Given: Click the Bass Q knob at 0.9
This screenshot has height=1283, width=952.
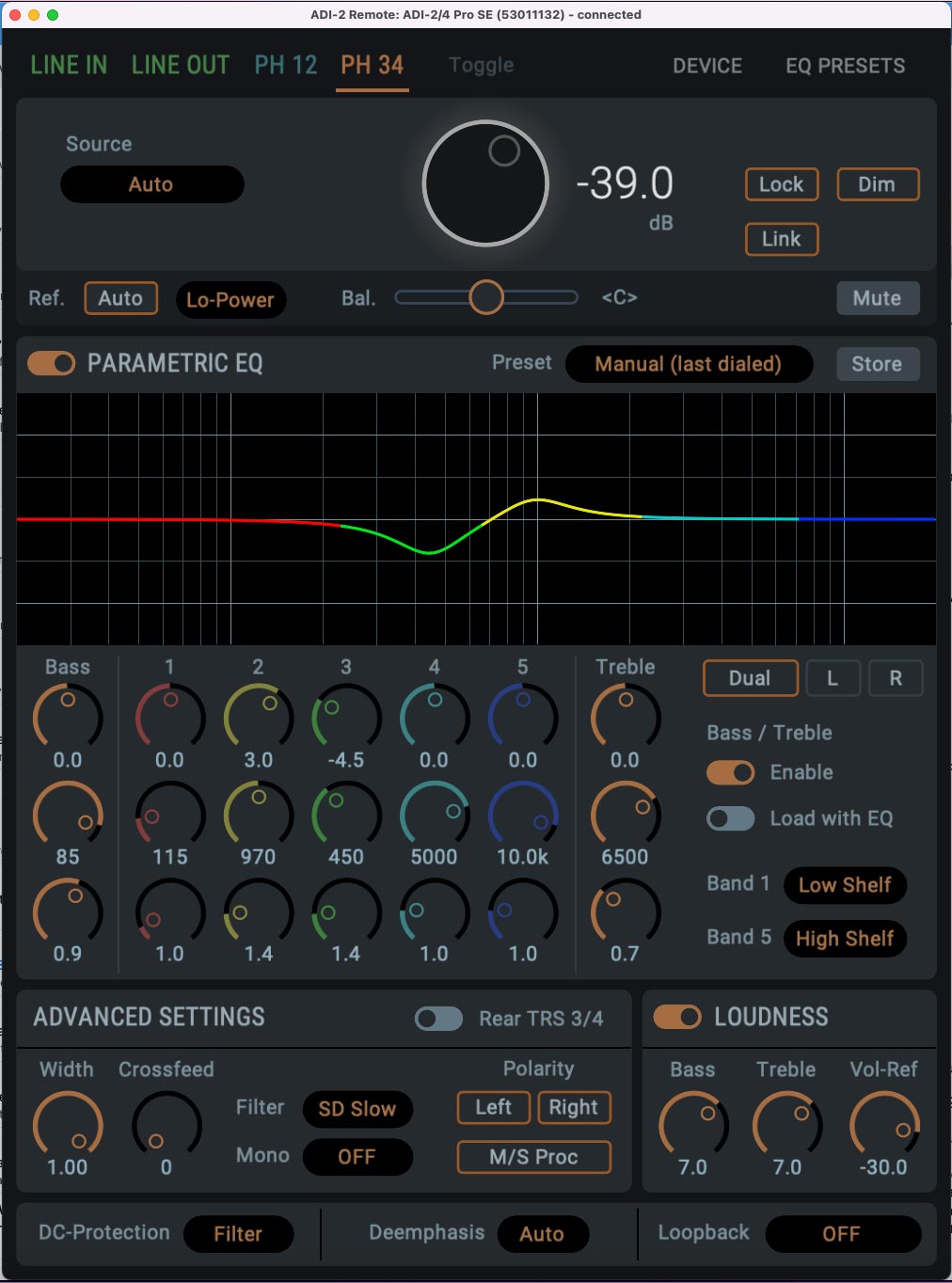Looking at the screenshot, I should pyautogui.click(x=68, y=912).
